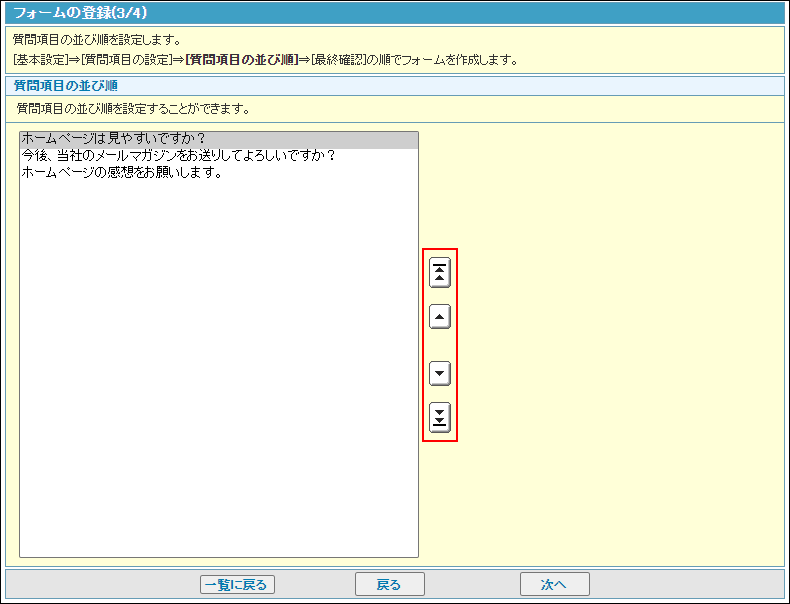Select ホームページの感想をお願いします in the list
790x604 pixels.
coord(121,172)
